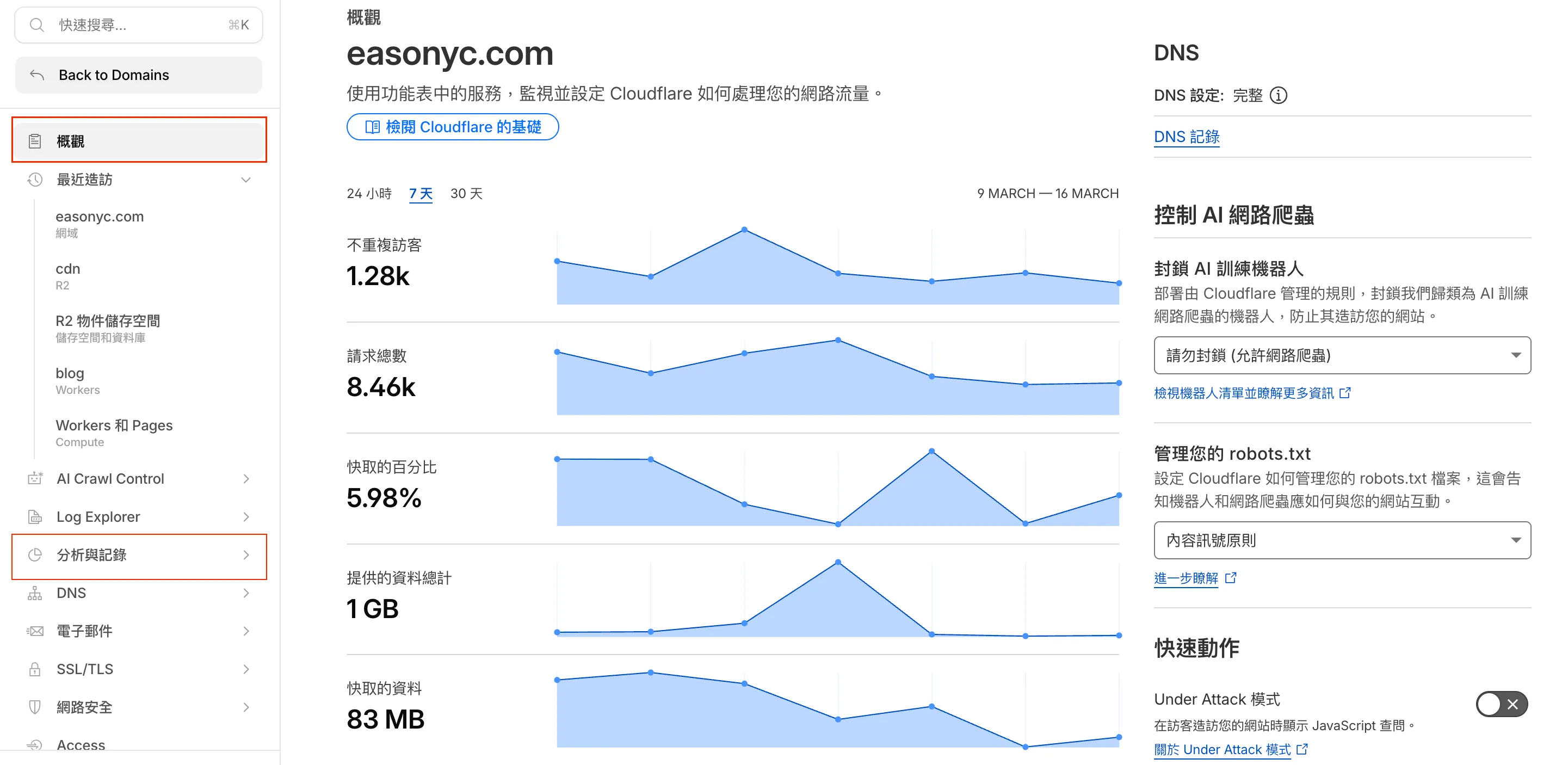Screen dimensions: 1568x765
Task: Click the Back to Domains button
Action: coord(139,75)
